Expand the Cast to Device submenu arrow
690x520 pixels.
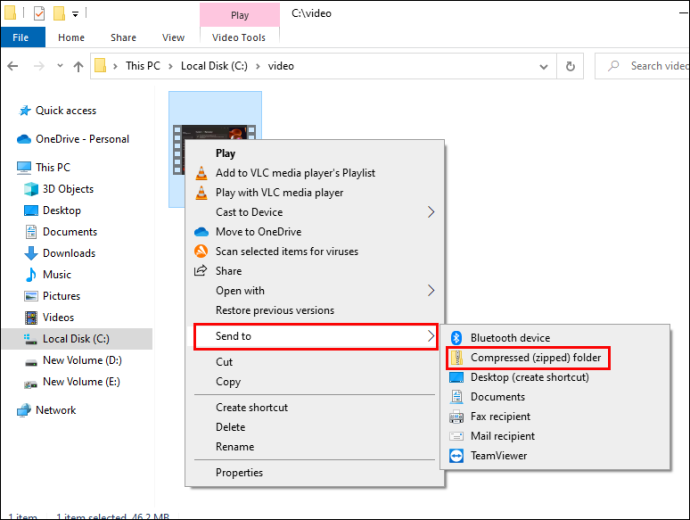pos(431,212)
